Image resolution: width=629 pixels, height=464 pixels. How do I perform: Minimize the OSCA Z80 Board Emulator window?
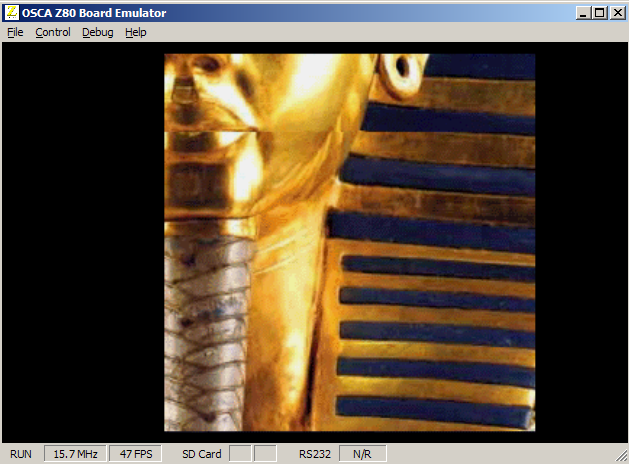point(583,13)
